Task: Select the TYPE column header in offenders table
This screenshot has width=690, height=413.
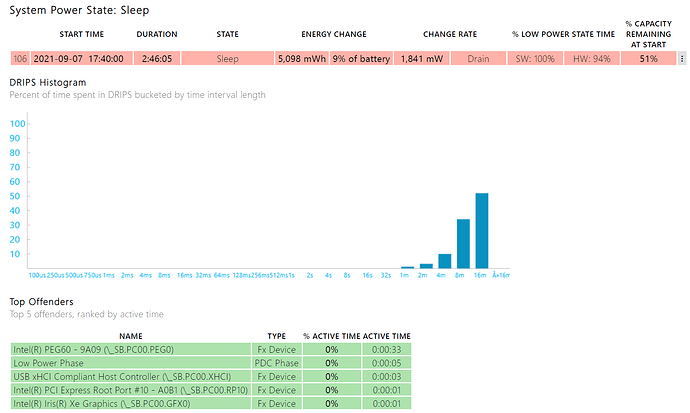Action: click(277, 336)
